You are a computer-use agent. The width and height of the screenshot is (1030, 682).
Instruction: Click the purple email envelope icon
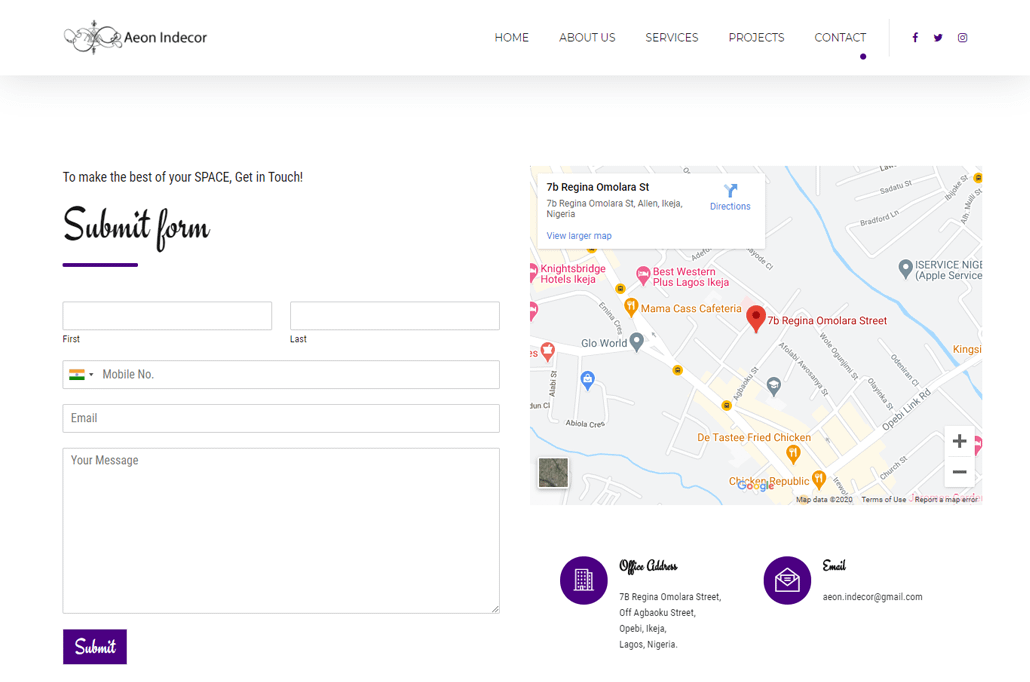coord(787,580)
